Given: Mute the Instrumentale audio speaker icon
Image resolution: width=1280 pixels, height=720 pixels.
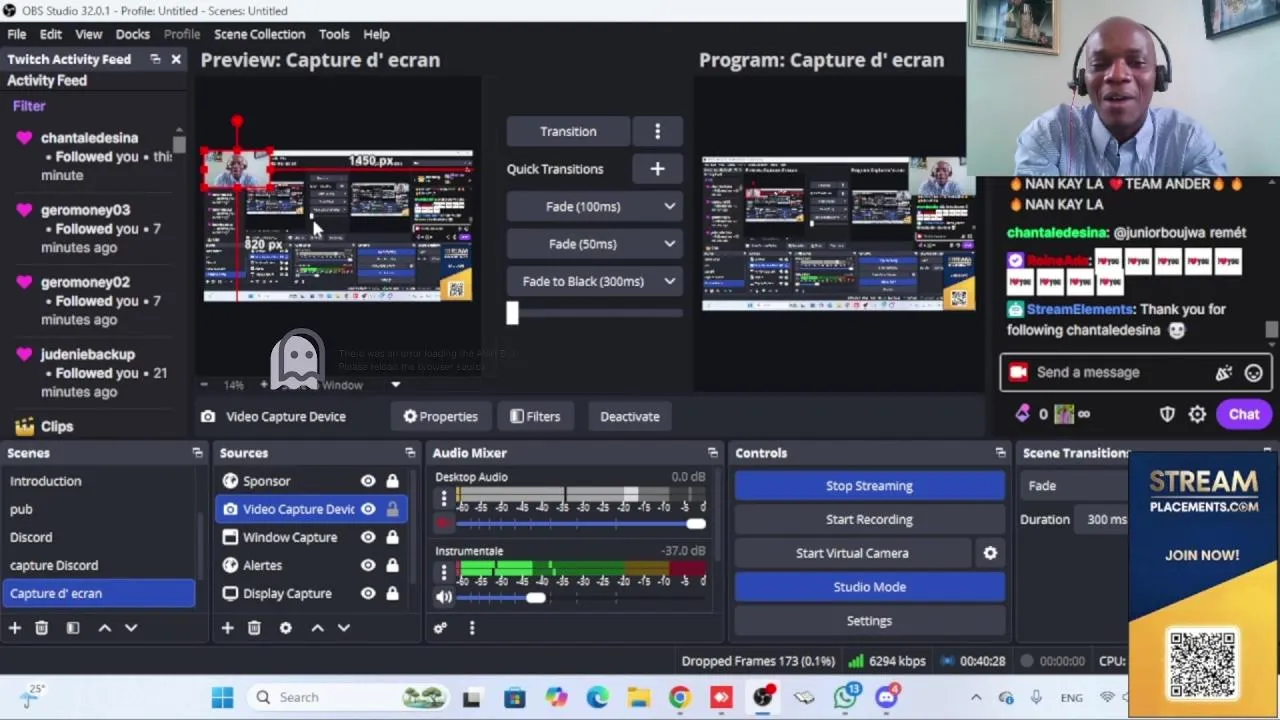Looking at the screenshot, I should tap(444, 597).
